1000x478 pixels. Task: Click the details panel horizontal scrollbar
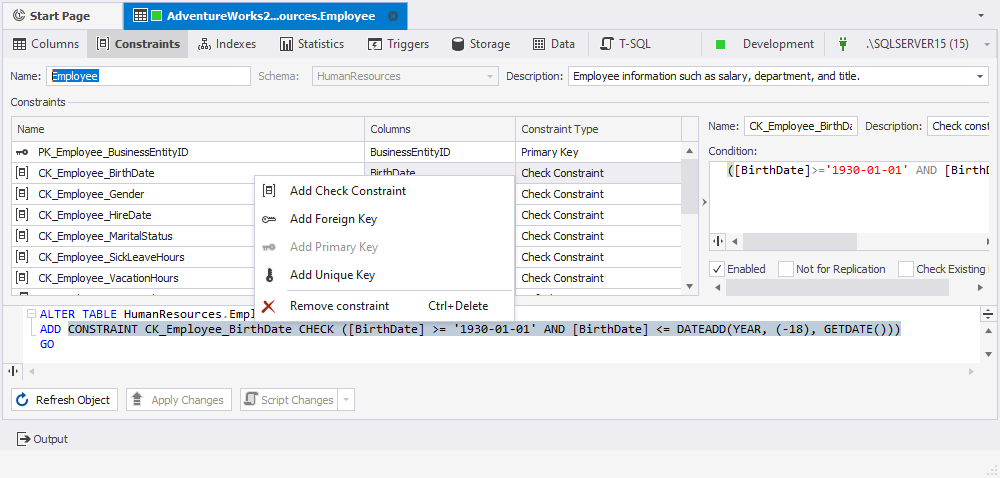click(837, 288)
